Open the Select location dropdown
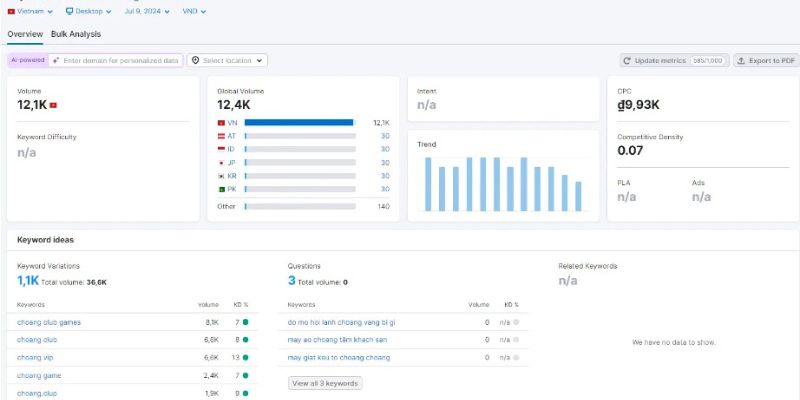The image size is (800, 400). click(x=227, y=60)
